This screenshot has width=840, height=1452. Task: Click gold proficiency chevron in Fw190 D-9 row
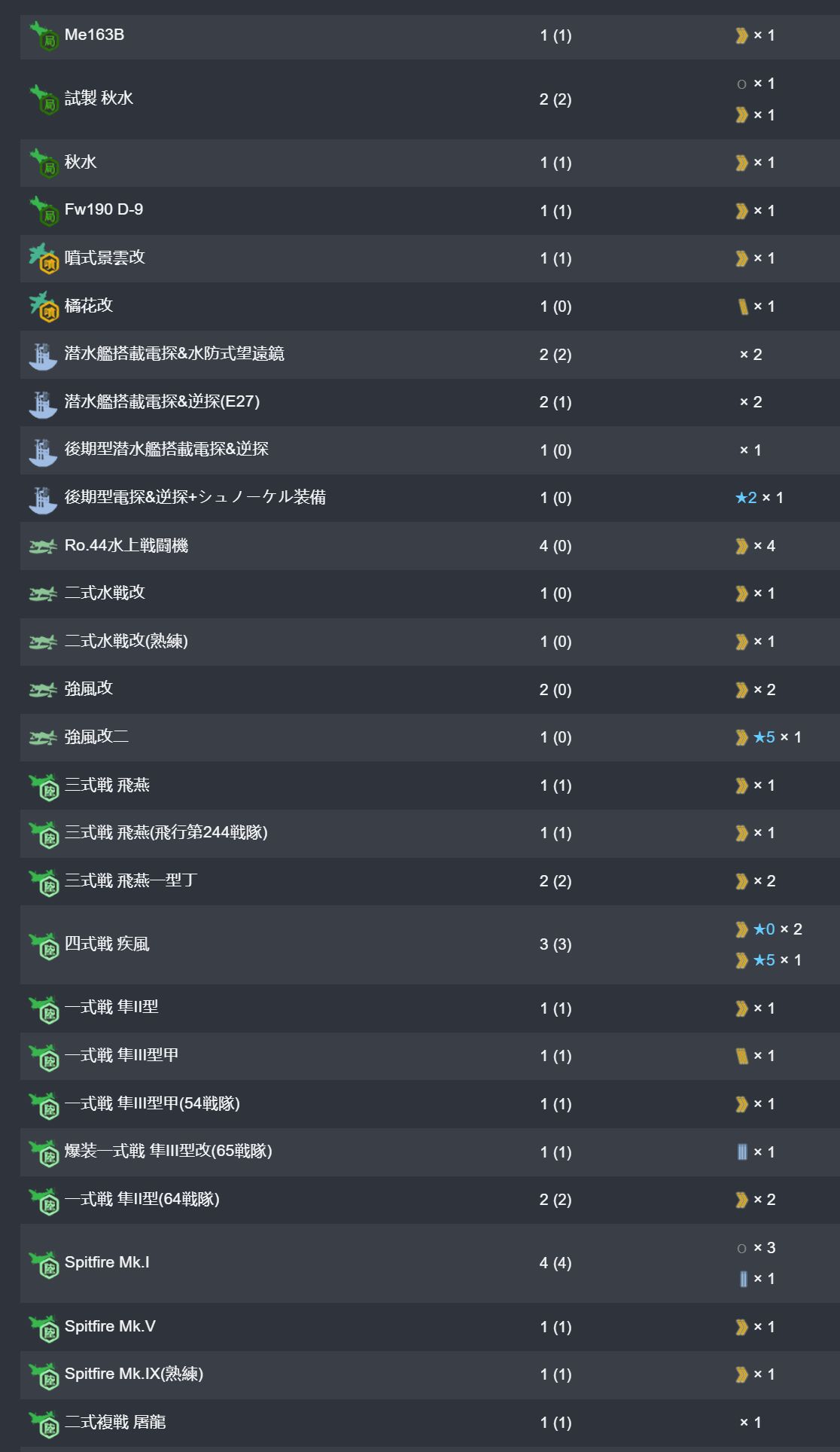pos(741,211)
